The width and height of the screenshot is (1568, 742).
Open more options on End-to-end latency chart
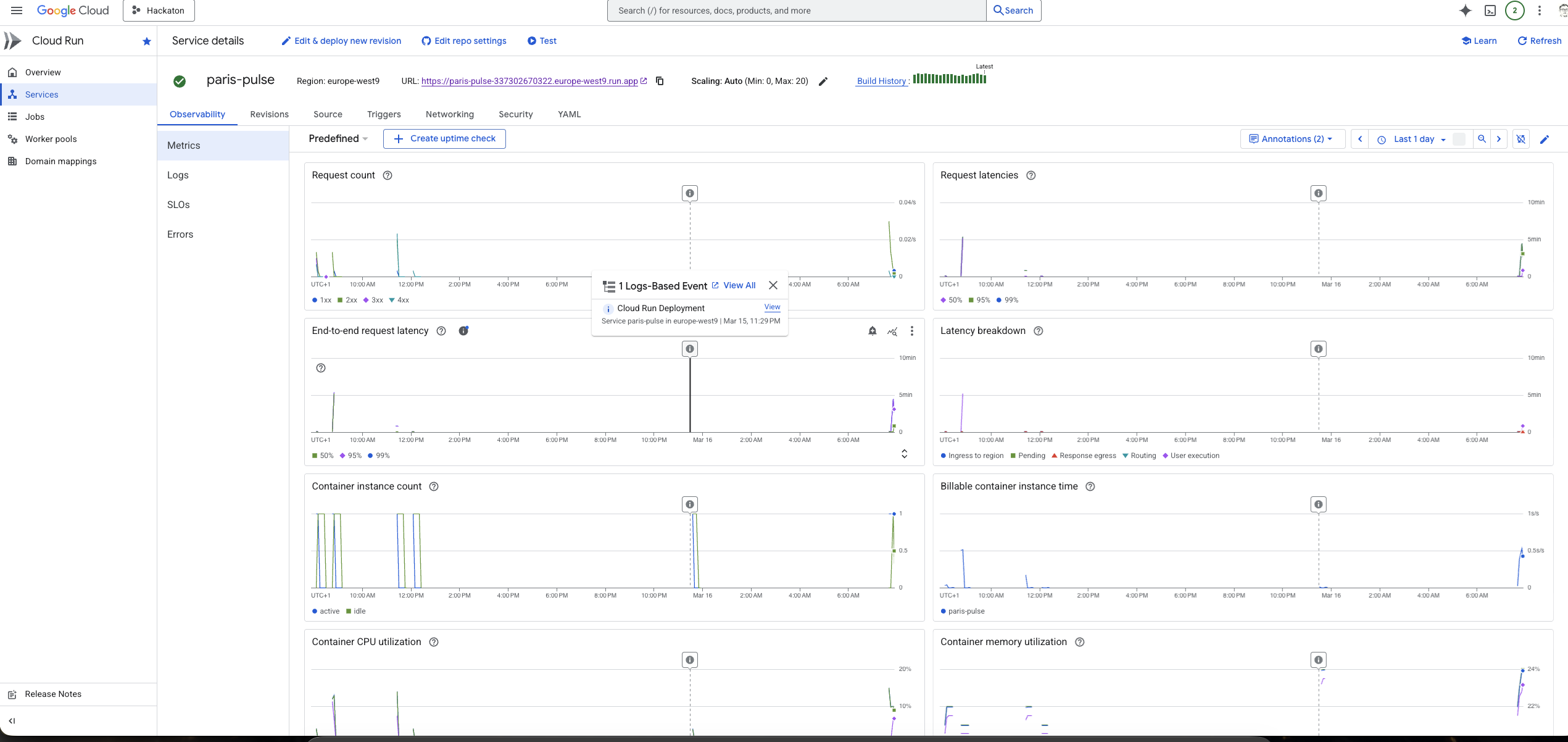(912, 331)
